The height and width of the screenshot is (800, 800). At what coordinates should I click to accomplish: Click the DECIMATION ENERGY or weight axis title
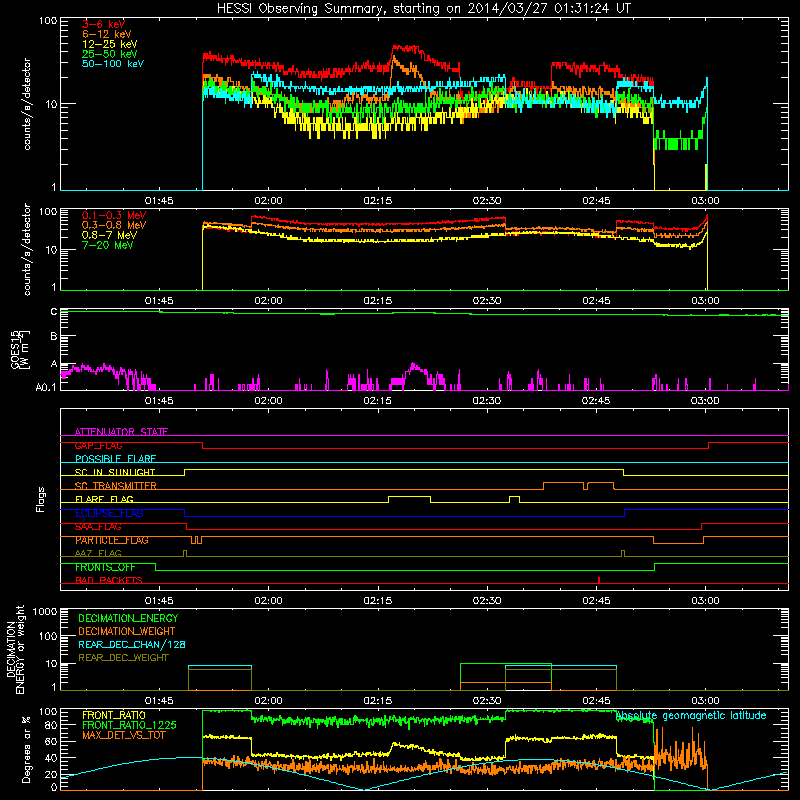click(x=15, y=649)
